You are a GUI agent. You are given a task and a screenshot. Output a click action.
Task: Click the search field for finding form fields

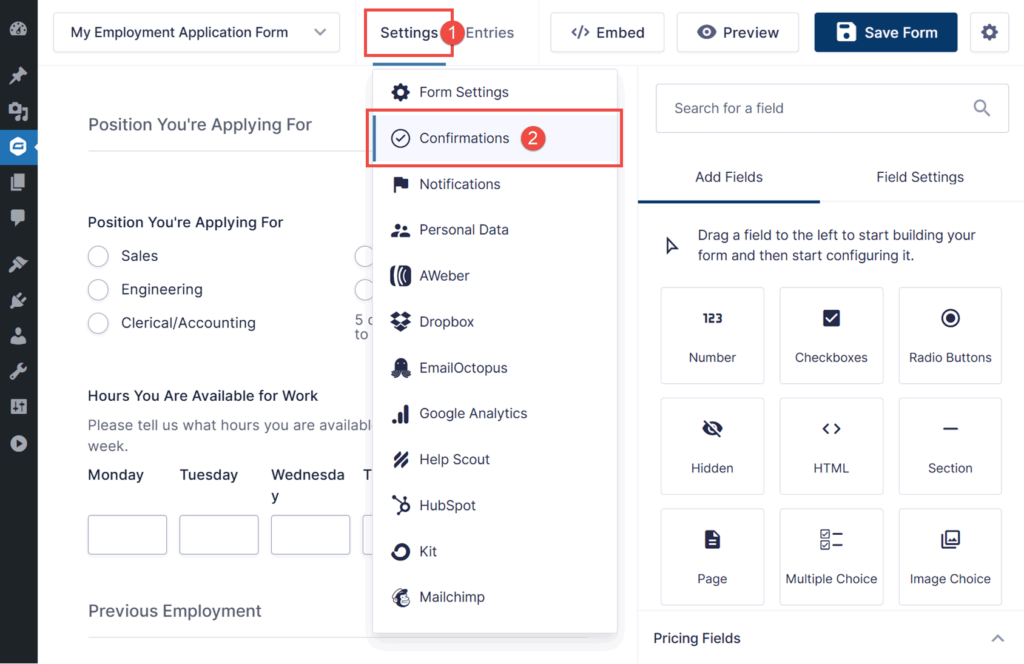[831, 108]
